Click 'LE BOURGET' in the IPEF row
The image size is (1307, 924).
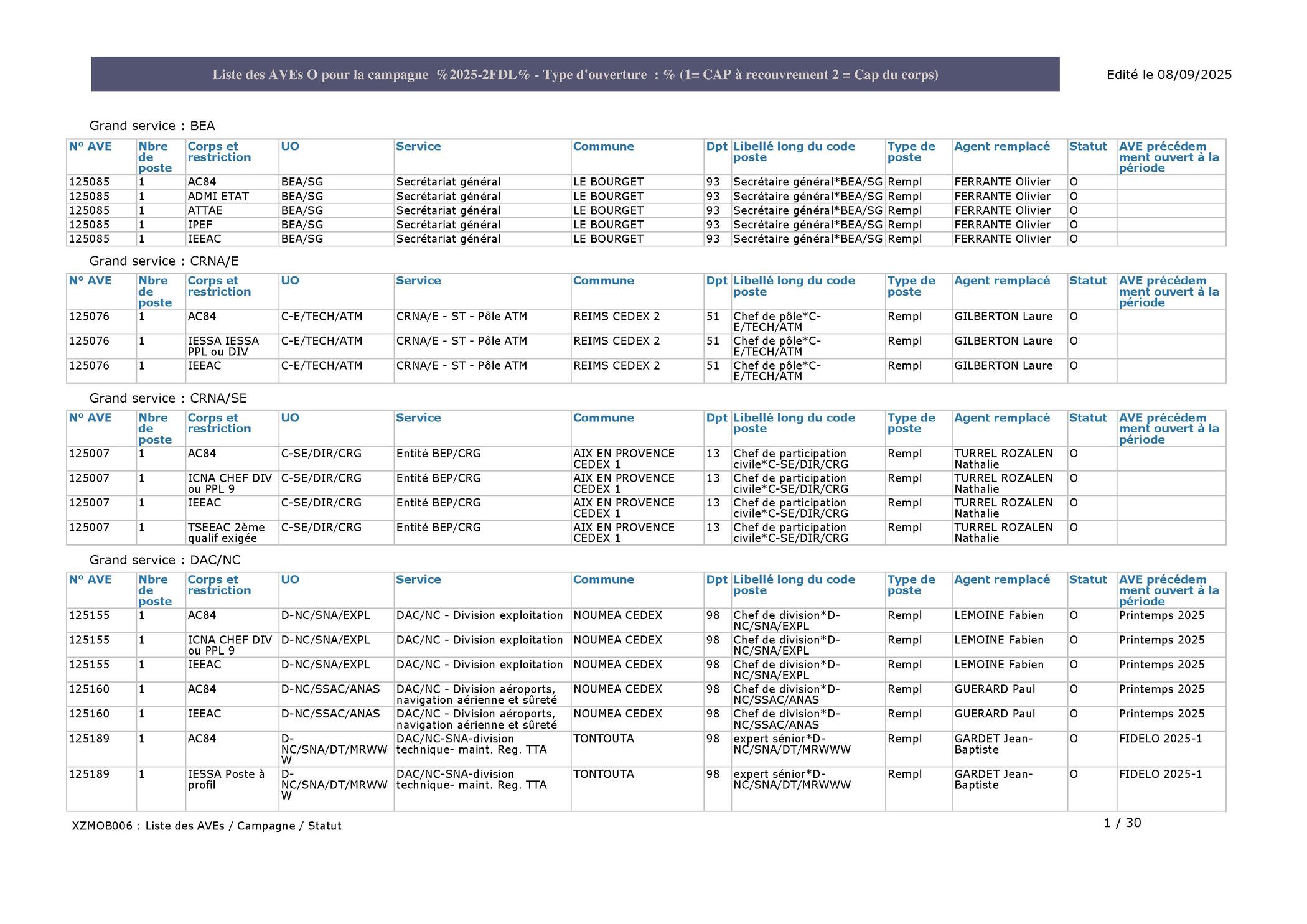pyautogui.click(x=608, y=225)
